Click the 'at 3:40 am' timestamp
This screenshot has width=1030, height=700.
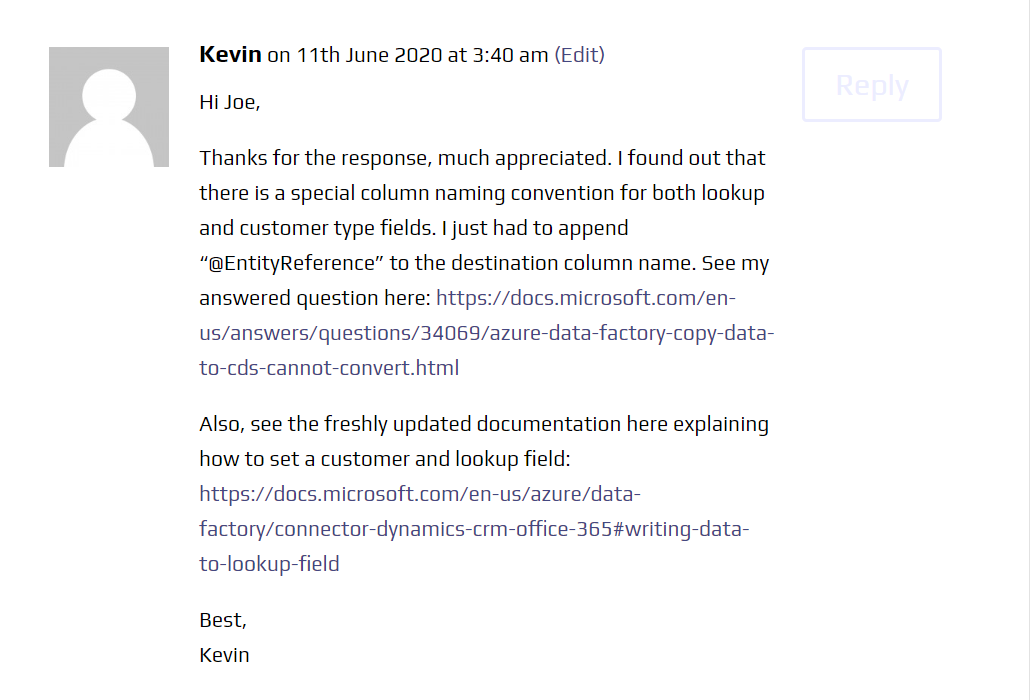pyautogui.click(x=498, y=55)
